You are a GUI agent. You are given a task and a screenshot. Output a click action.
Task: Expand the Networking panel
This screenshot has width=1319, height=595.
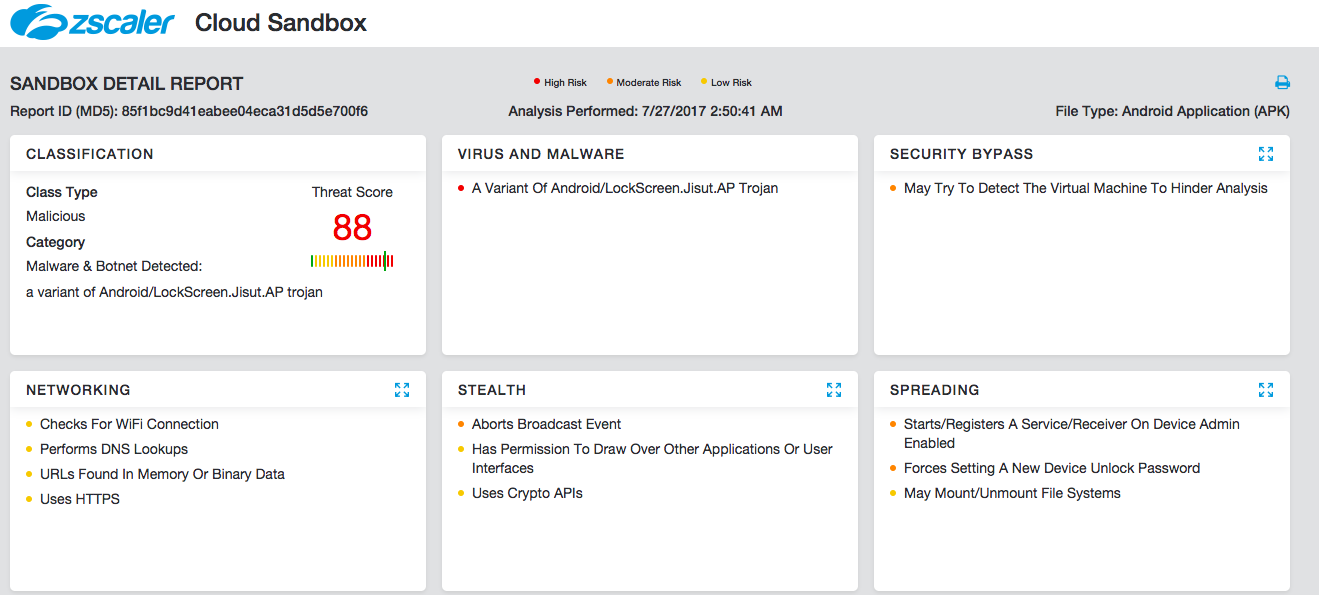coord(402,390)
